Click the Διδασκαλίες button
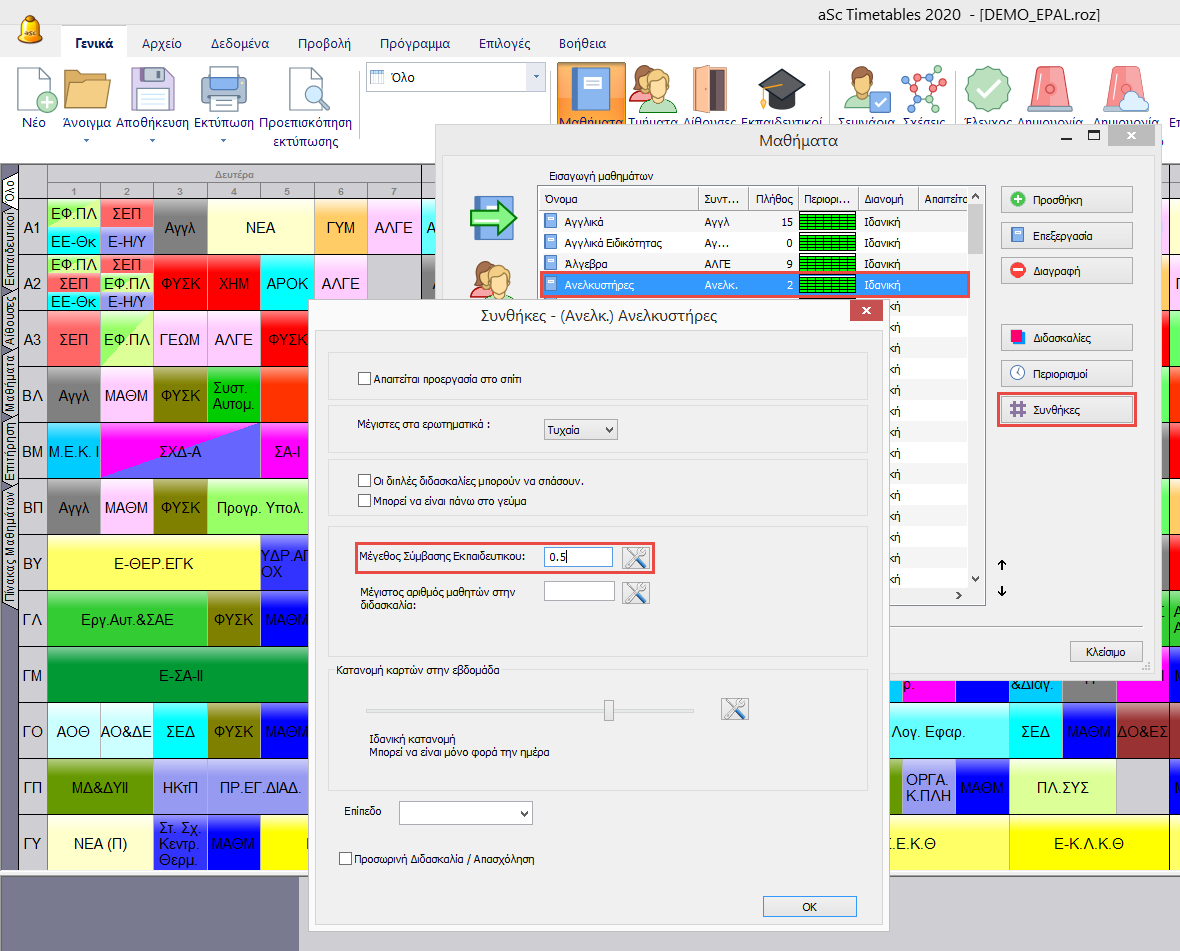Viewport: 1180px width, 951px height. 1066,338
